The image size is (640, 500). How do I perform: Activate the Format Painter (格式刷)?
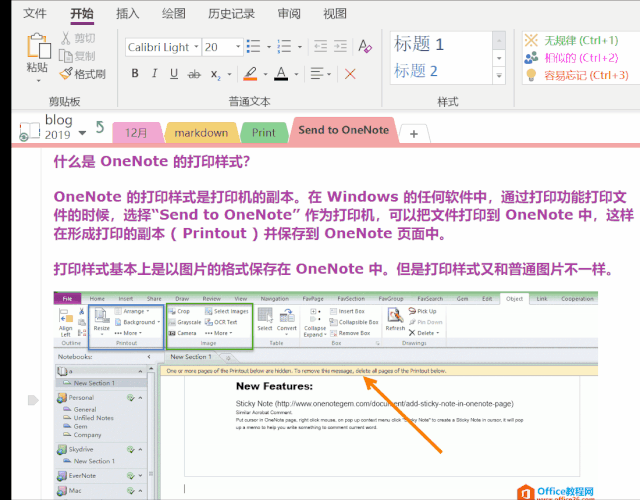pos(83,74)
